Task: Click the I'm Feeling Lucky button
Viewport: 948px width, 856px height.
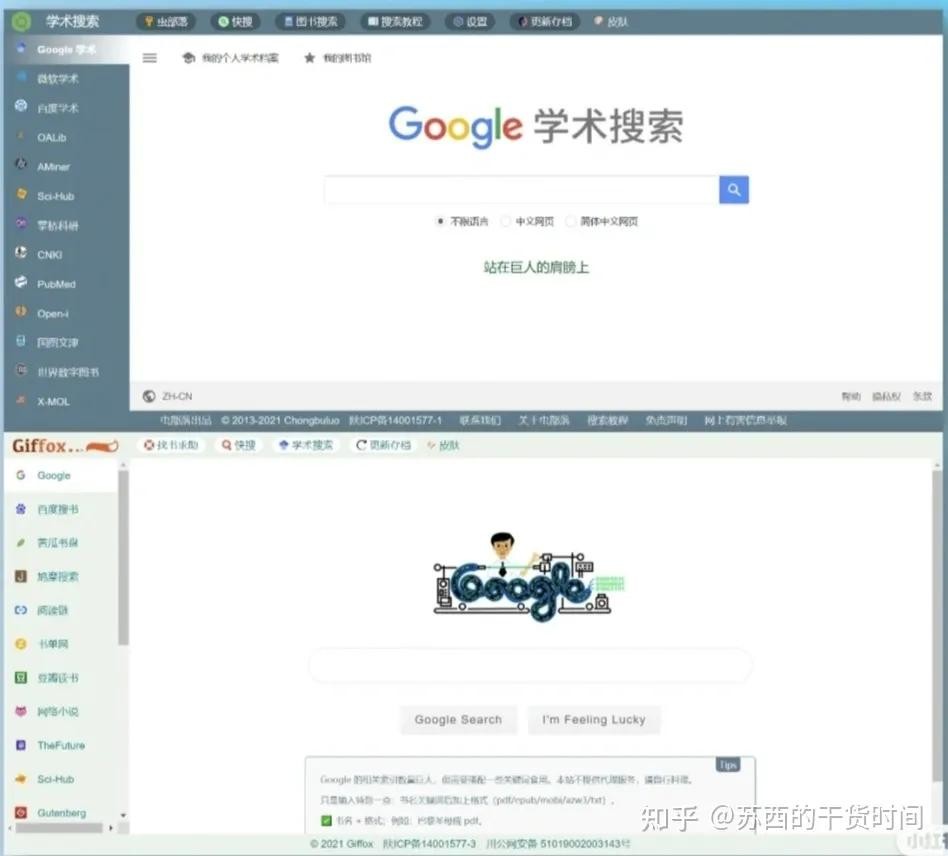Action: pos(593,719)
